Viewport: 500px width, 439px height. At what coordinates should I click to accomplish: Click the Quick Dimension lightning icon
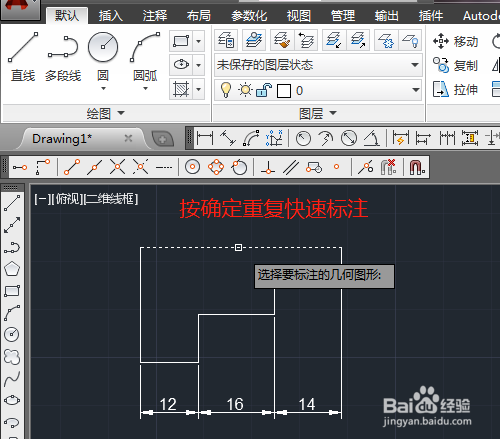[400, 138]
